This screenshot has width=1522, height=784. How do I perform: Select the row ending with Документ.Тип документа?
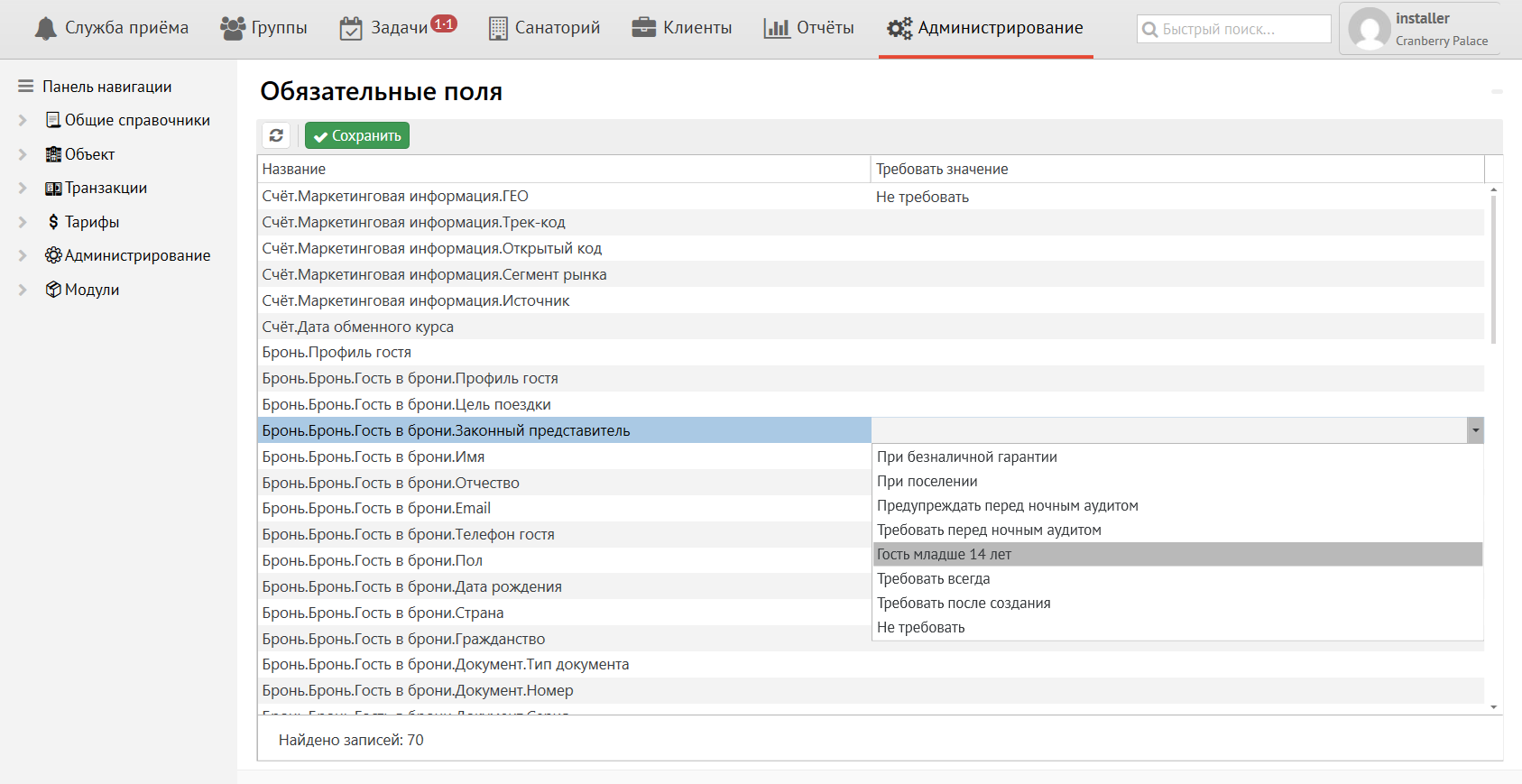[871, 665]
